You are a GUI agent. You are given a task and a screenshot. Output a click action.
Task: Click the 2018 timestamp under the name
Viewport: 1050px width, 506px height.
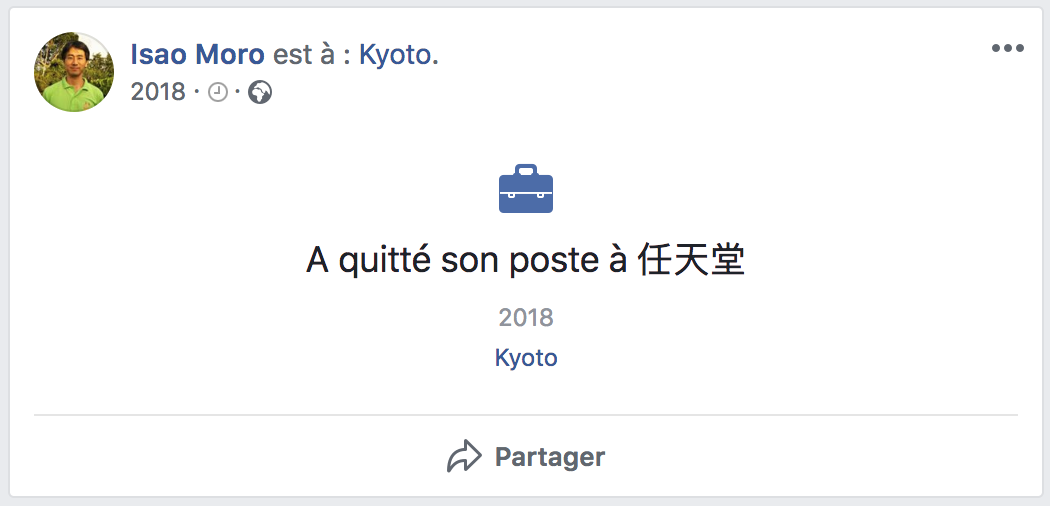tap(158, 92)
